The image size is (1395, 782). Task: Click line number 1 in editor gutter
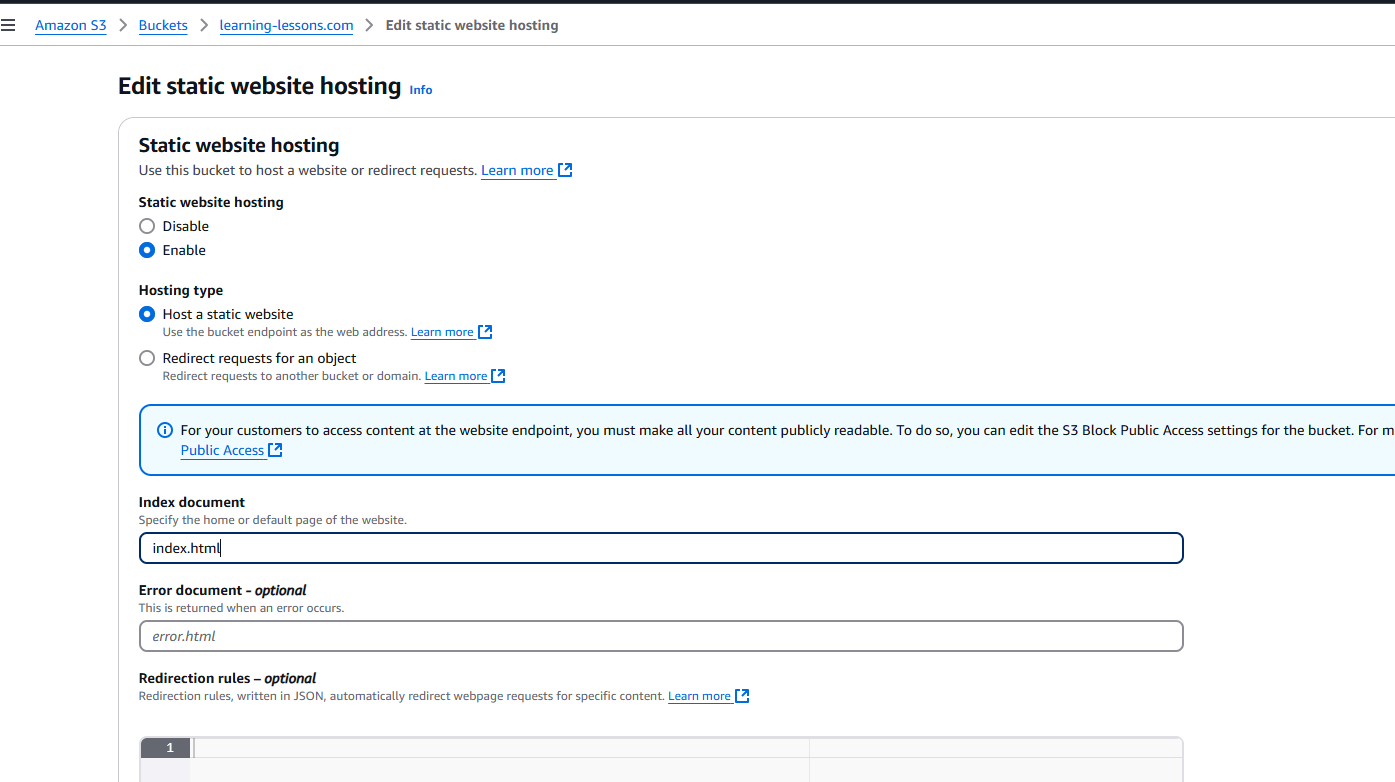(x=169, y=748)
